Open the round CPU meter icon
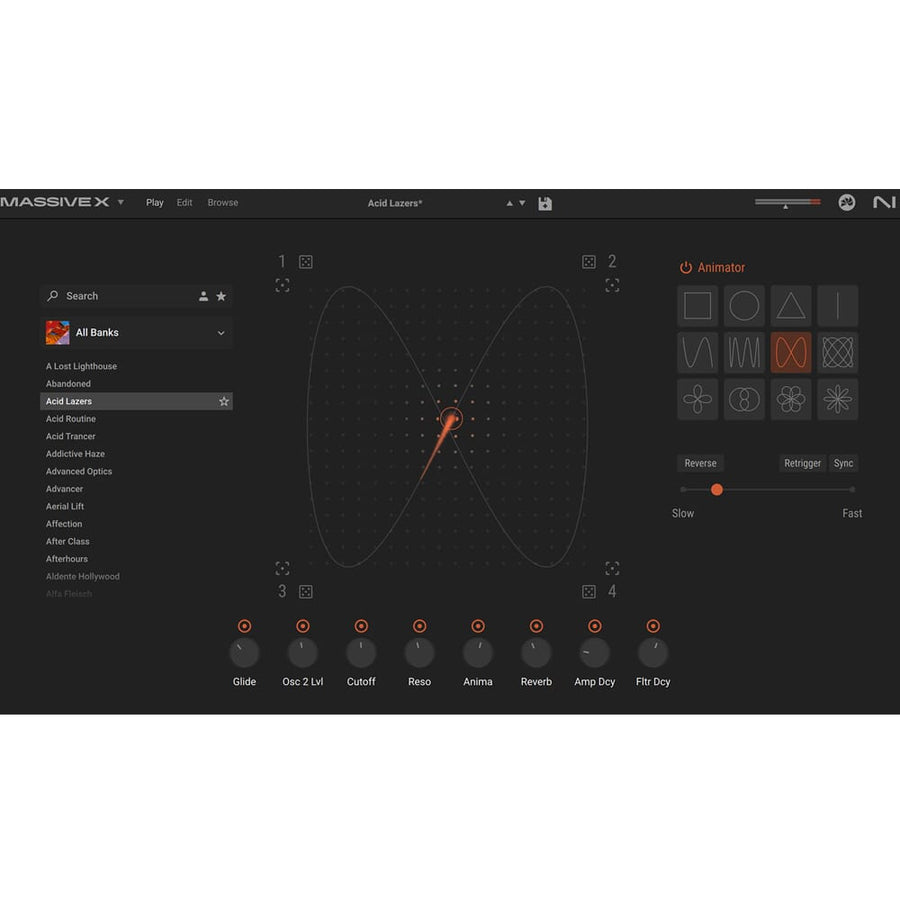The image size is (900, 900). pyautogui.click(x=847, y=202)
